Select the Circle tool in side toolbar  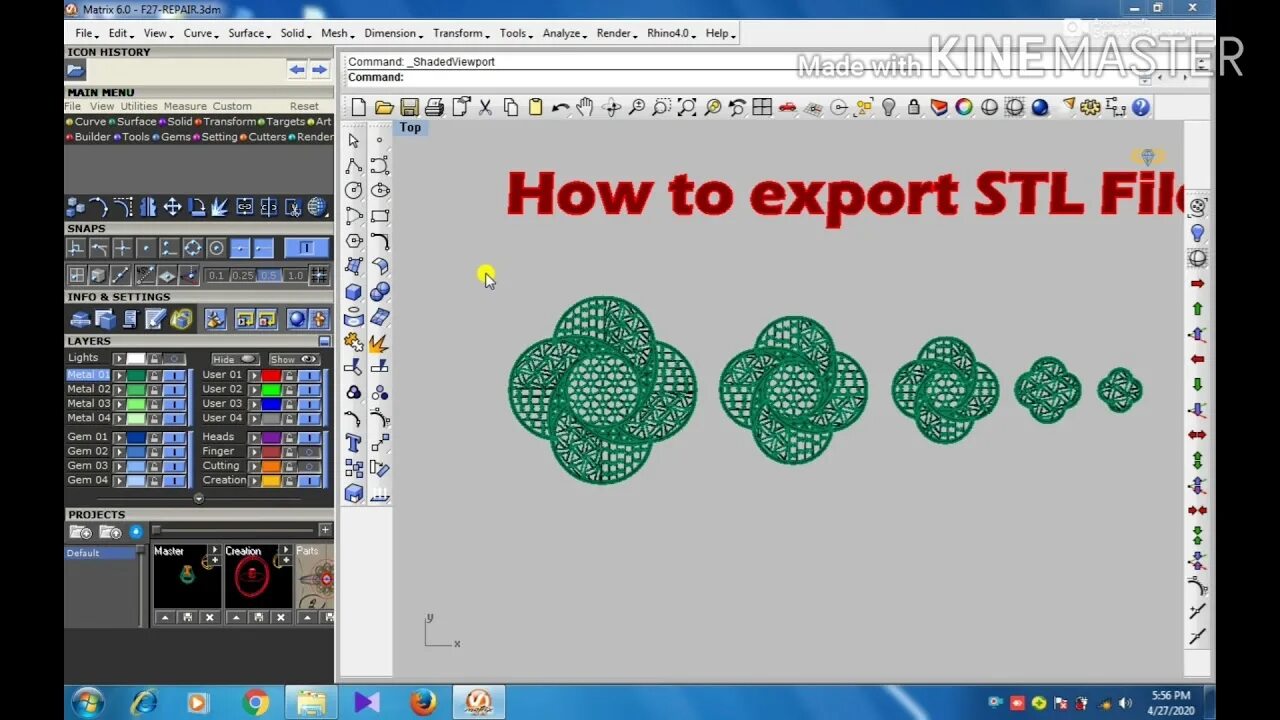(354, 190)
